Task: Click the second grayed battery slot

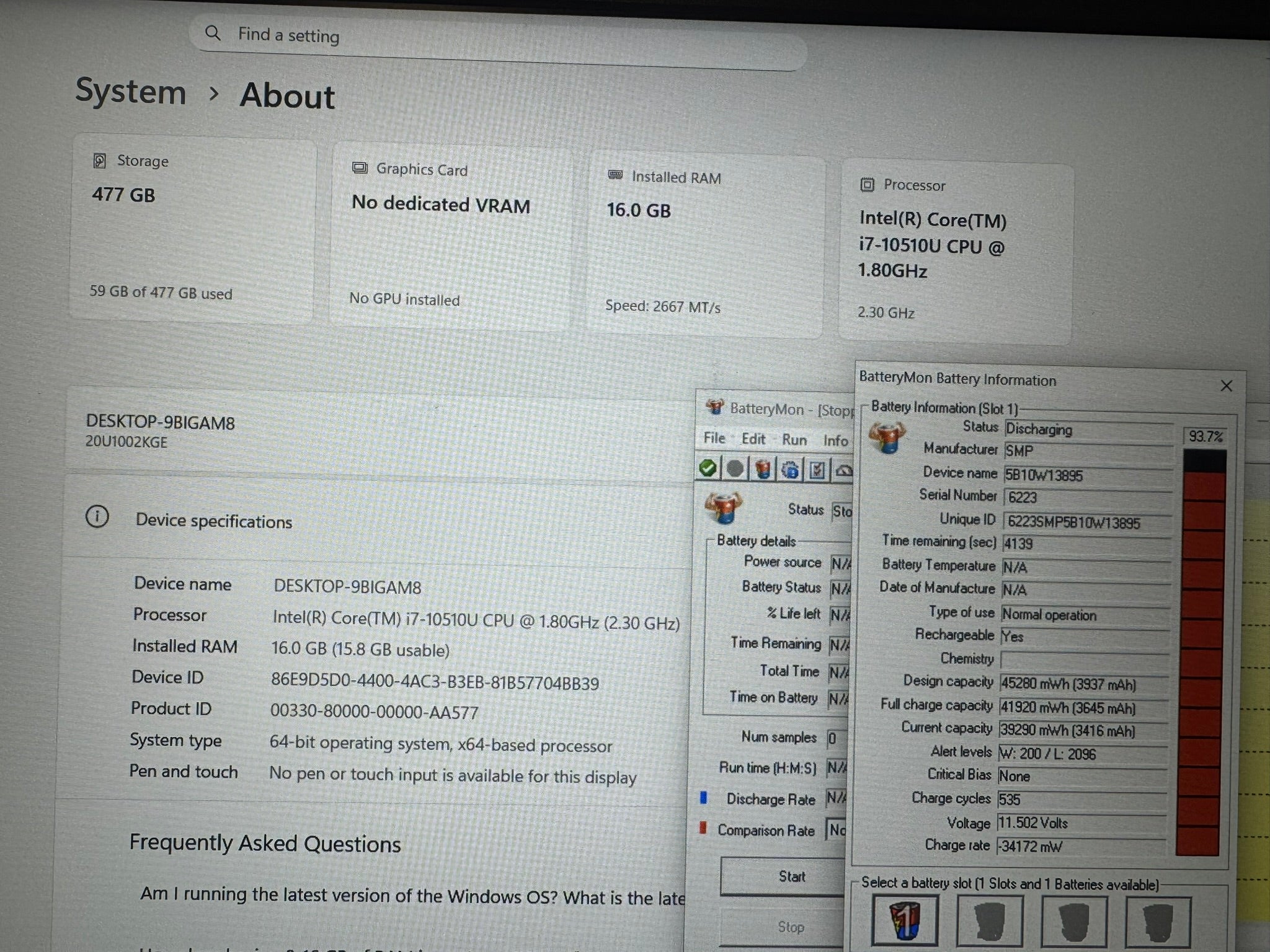Action: point(989,922)
